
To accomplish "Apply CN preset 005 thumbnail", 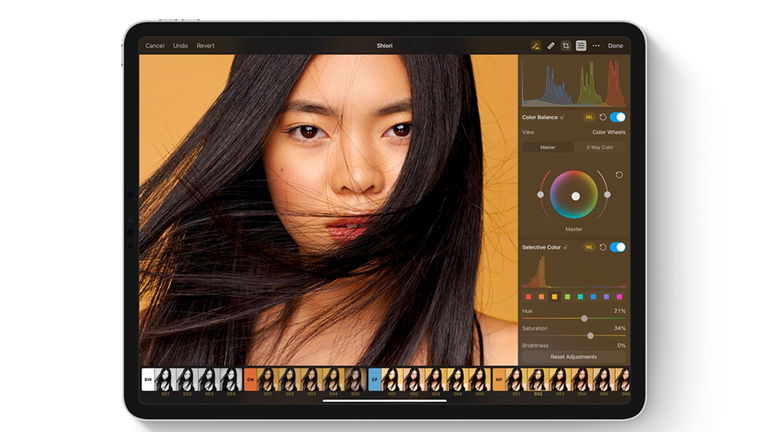I will (x=356, y=380).
